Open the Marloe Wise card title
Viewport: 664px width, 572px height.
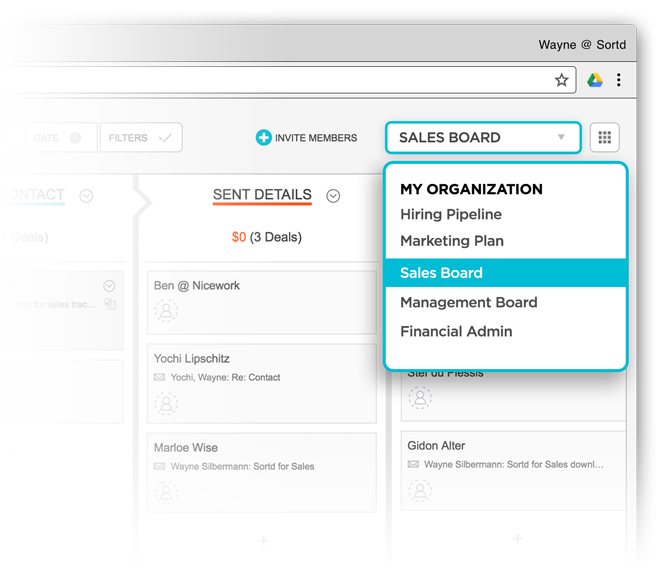(185, 448)
